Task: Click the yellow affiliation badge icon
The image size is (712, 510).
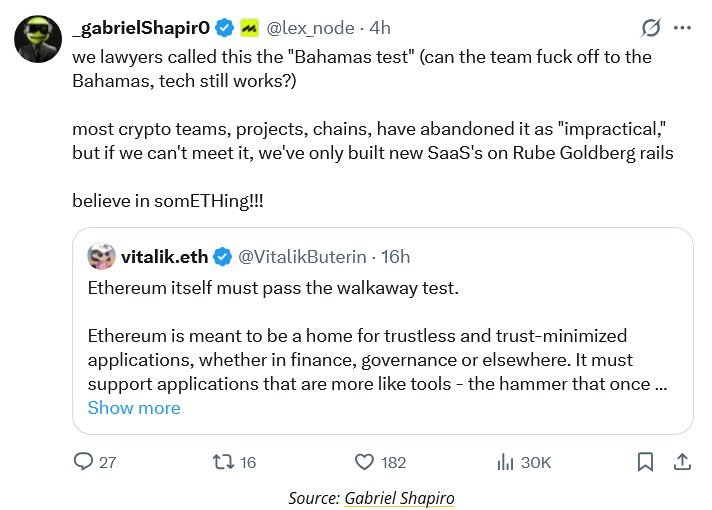Action: click(249, 28)
